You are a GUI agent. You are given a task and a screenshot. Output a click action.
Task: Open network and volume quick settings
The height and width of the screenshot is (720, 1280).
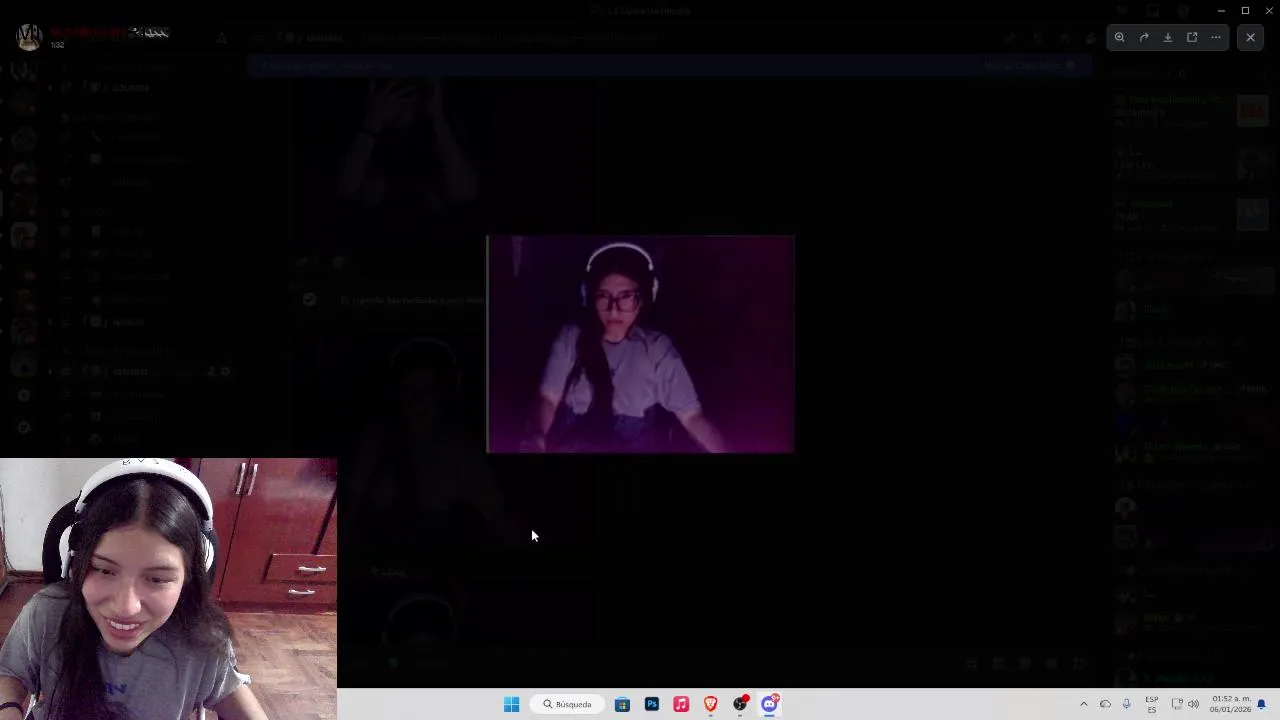tap(1185, 704)
